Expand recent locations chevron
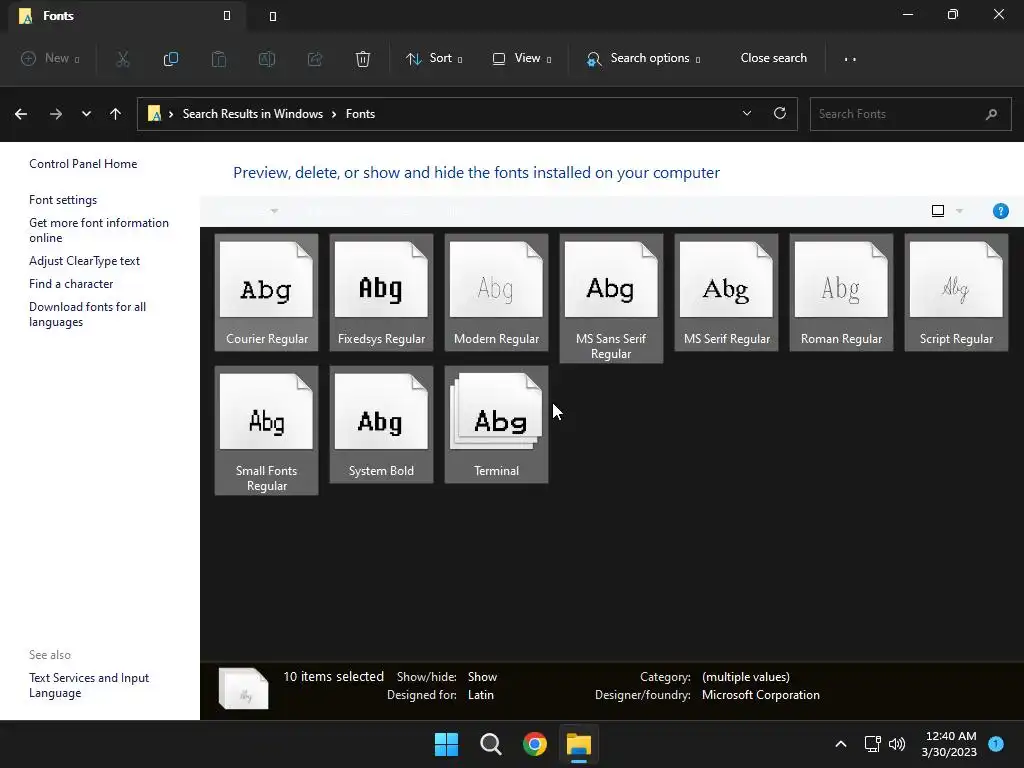The height and width of the screenshot is (768, 1024). 86,114
